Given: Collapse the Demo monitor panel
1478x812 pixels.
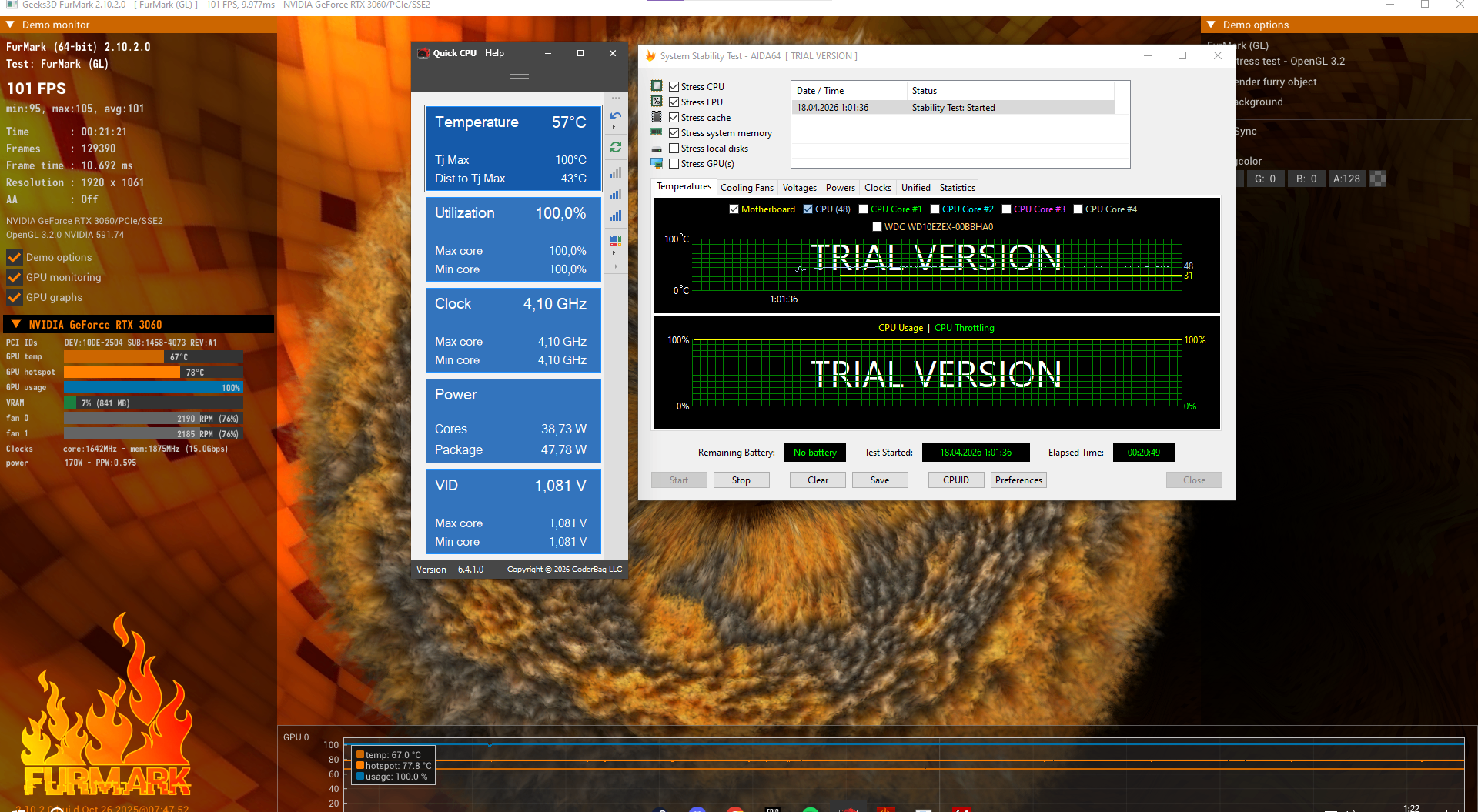Looking at the screenshot, I should [x=11, y=25].
